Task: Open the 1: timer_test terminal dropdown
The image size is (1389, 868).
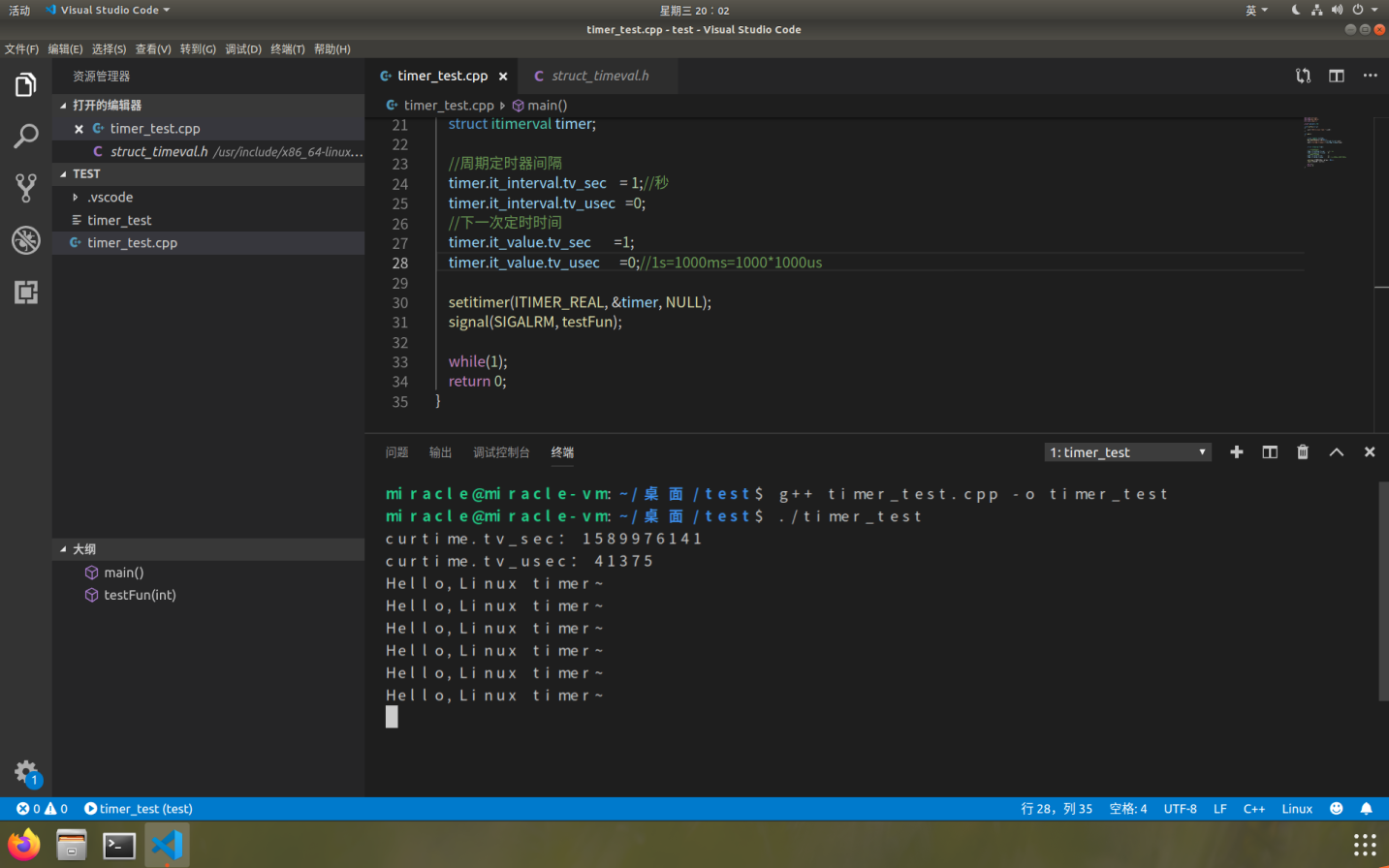Action: coord(1126,451)
